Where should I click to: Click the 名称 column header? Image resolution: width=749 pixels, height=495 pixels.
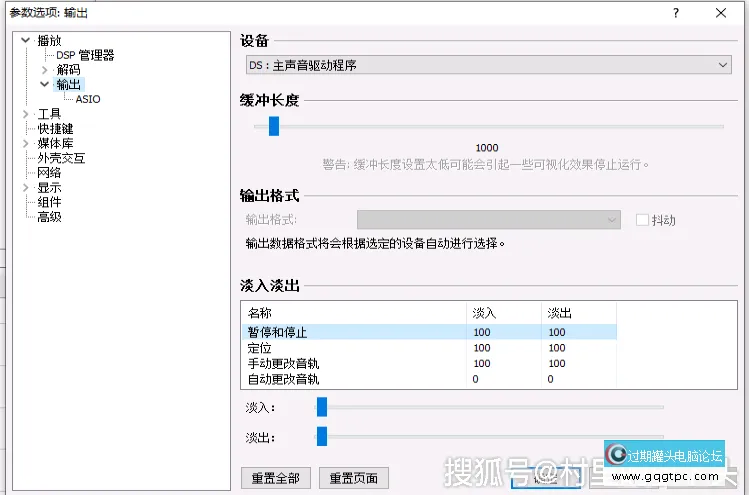353,313
